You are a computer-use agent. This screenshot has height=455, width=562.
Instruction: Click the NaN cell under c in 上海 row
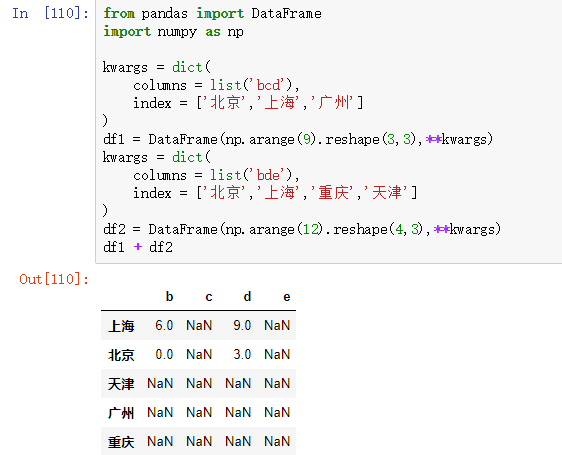[x=199, y=326]
